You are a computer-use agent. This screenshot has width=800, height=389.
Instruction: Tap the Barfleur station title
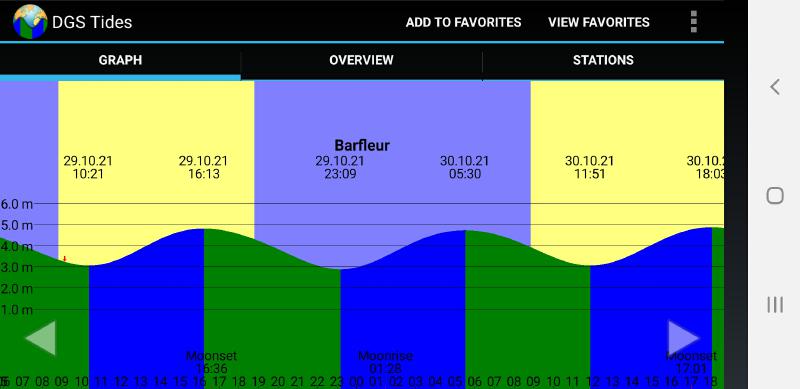(362, 145)
